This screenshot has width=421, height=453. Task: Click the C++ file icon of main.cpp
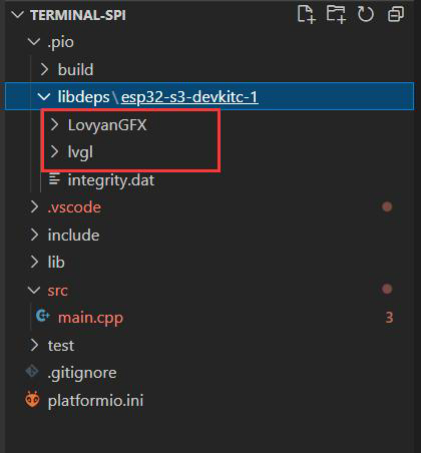tap(43, 315)
